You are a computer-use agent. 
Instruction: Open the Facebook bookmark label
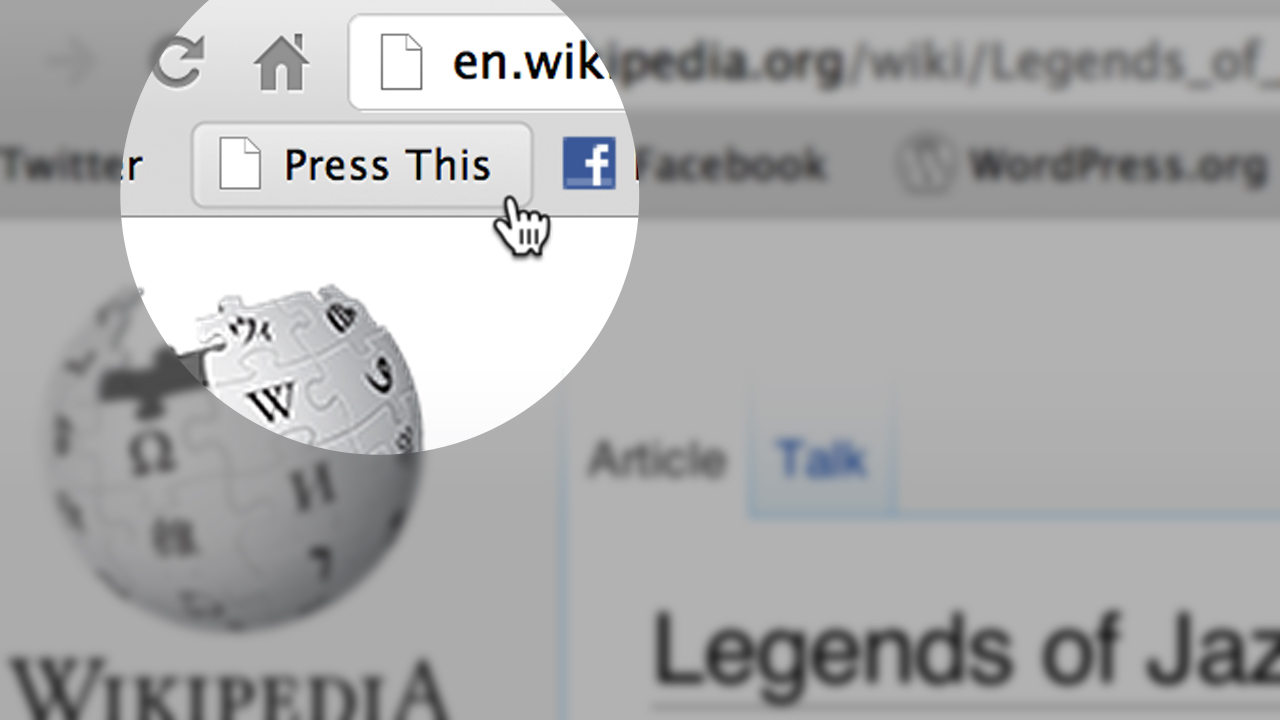coord(730,165)
